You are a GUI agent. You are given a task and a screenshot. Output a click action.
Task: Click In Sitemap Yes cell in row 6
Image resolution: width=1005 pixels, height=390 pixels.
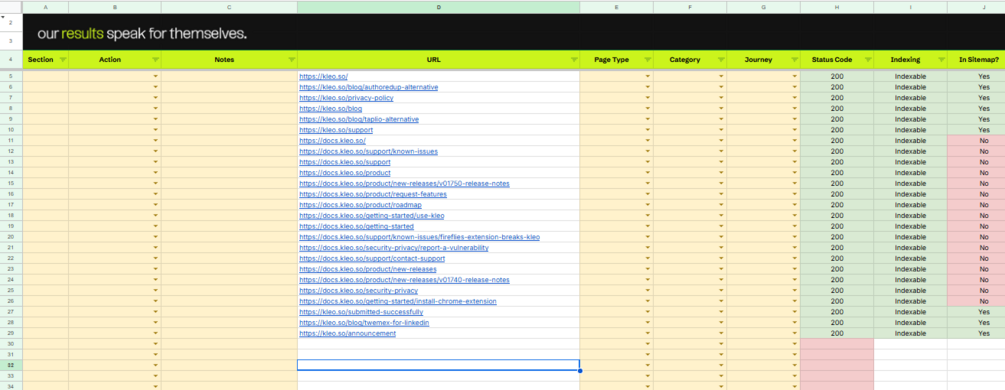tap(976, 87)
